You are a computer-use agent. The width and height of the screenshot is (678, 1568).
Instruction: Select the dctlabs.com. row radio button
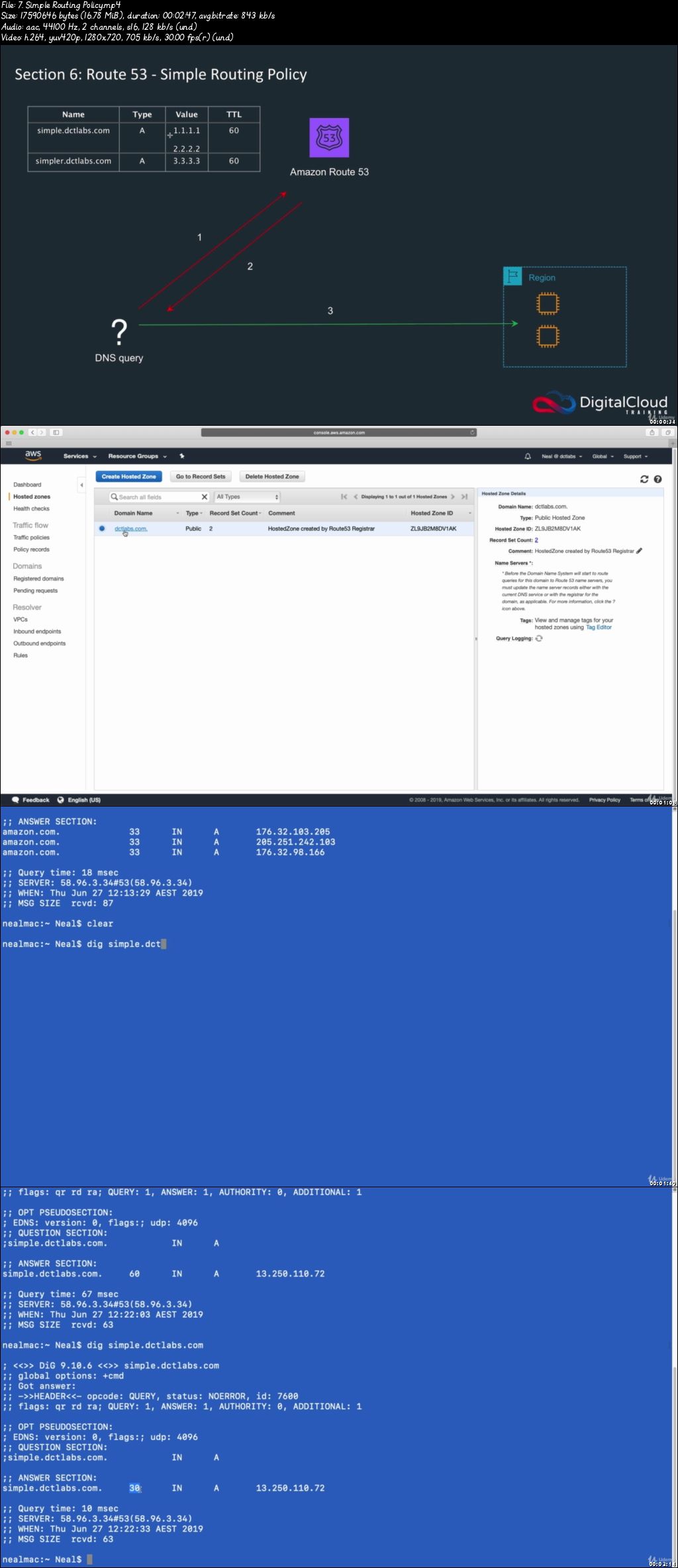(102, 528)
